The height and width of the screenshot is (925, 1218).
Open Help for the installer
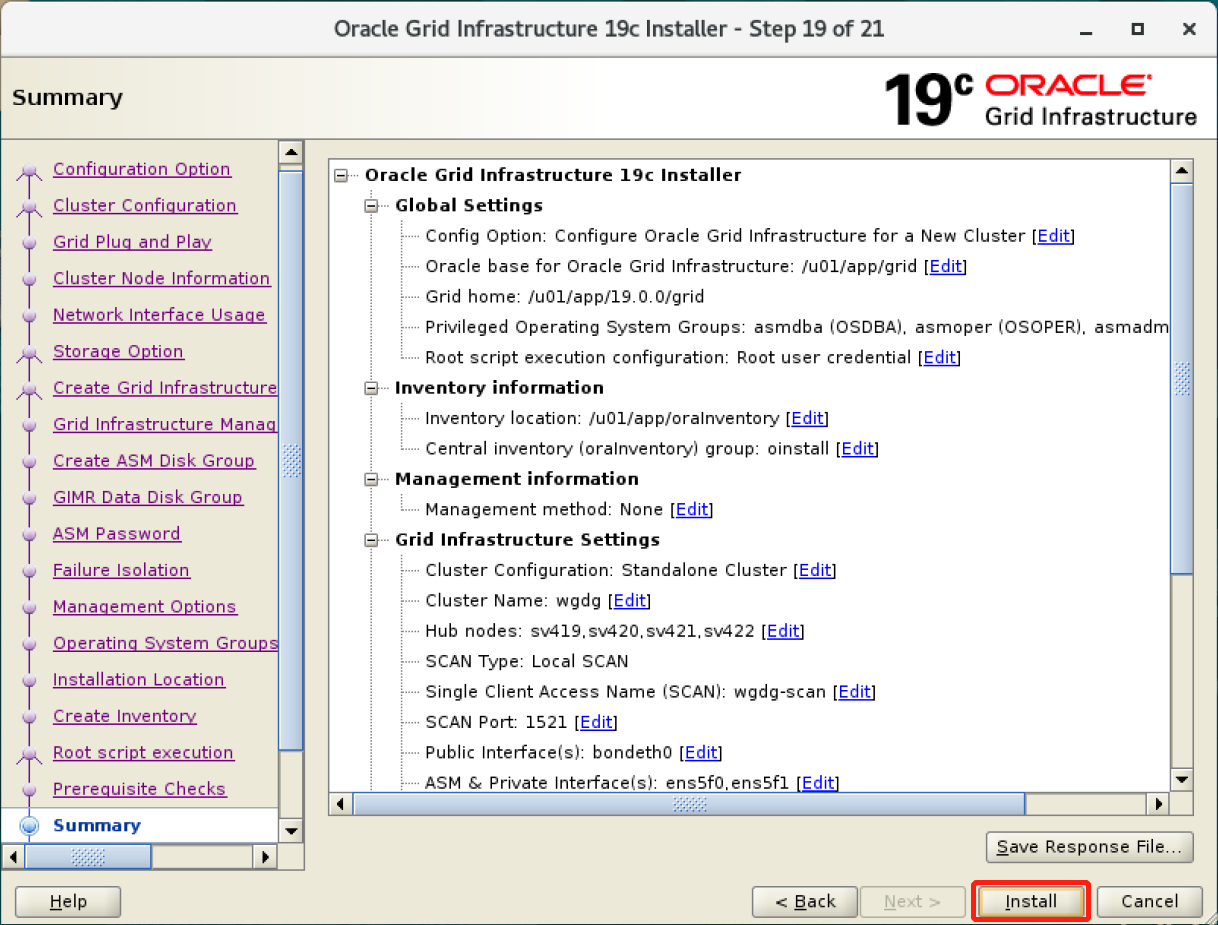68,901
